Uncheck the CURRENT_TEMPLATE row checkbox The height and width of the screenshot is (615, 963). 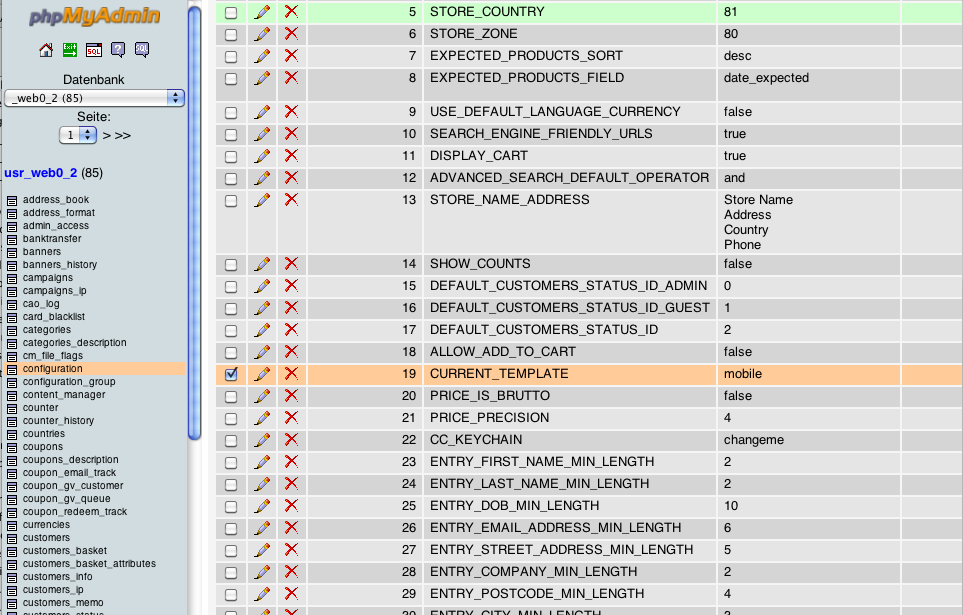pyautogui.click(x=232, y=374)
